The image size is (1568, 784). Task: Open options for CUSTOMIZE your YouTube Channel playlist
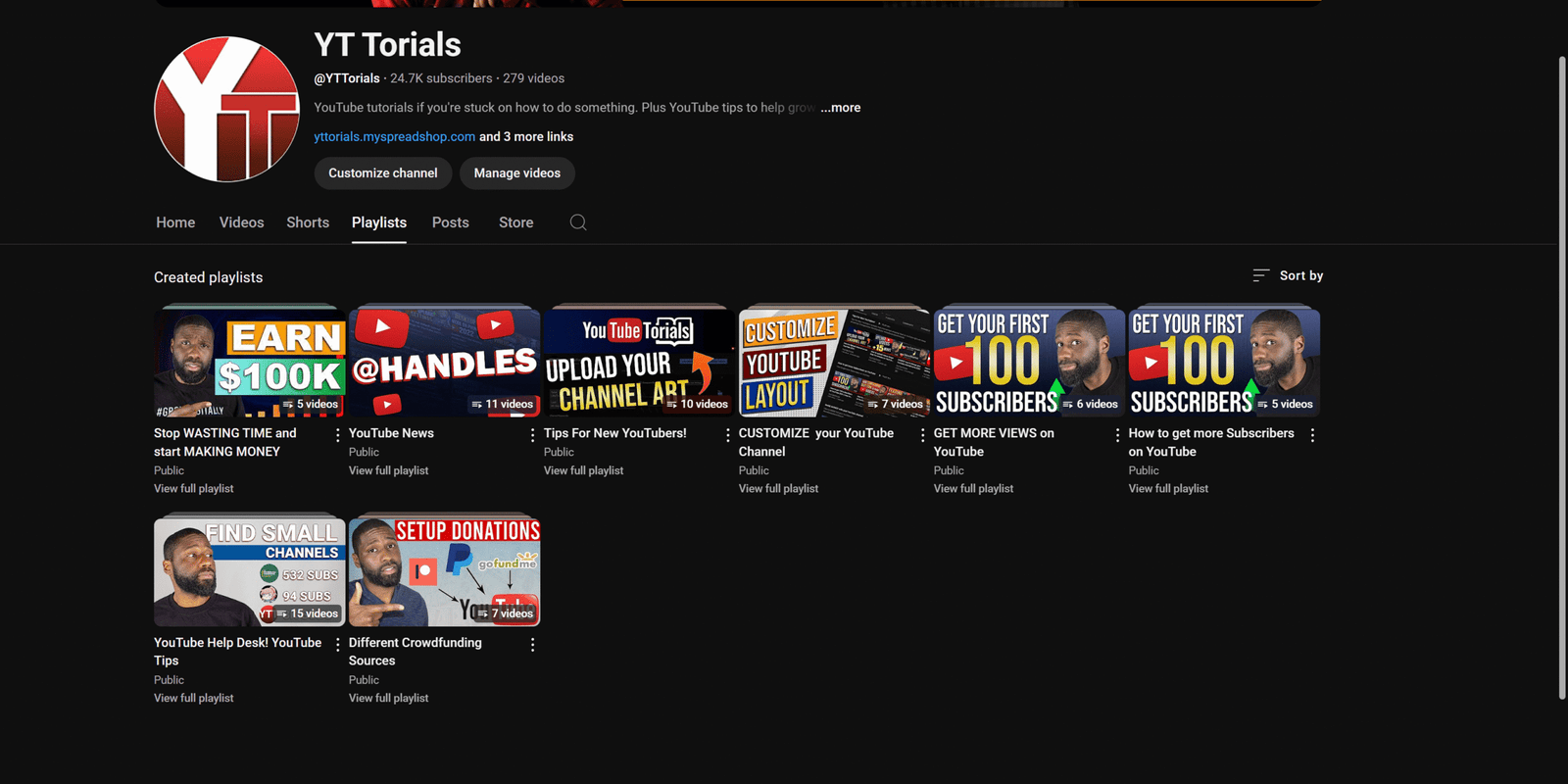(923, 434)
